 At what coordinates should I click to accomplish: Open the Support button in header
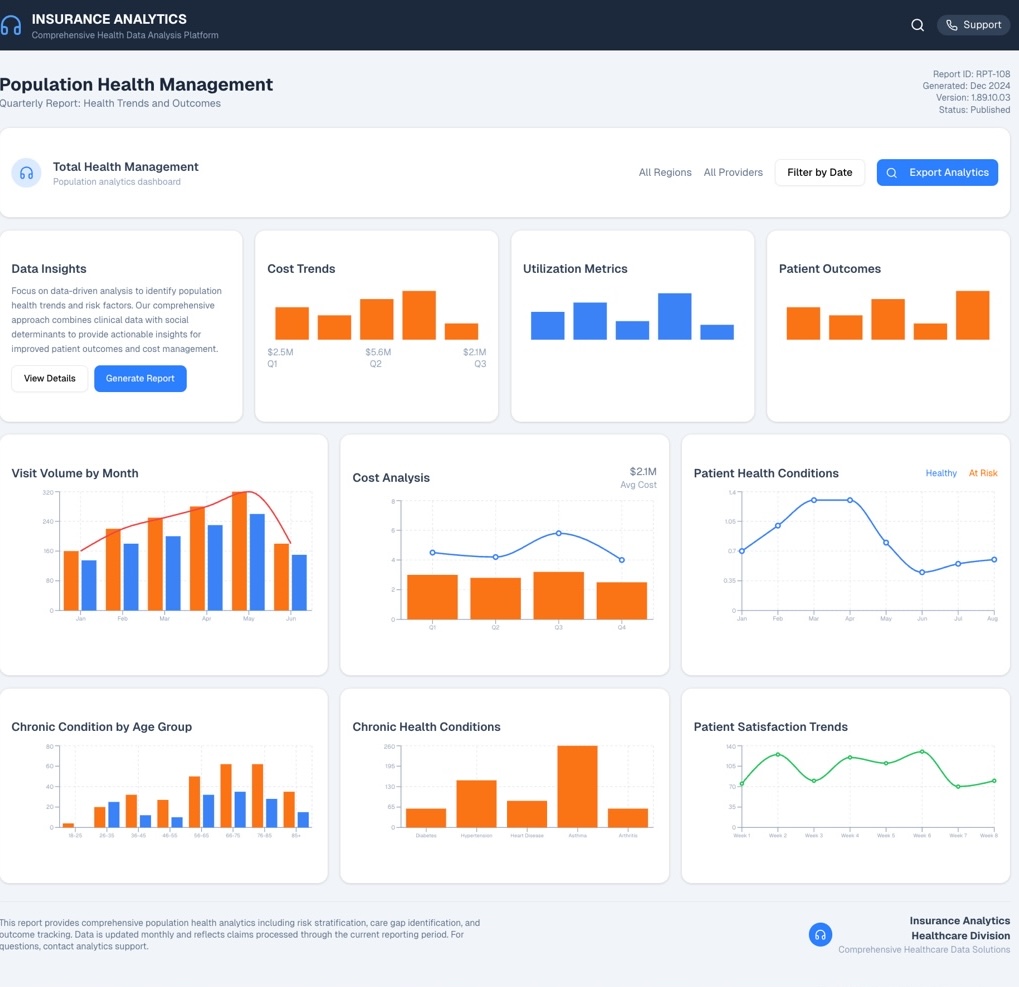[x=973, y=25]
